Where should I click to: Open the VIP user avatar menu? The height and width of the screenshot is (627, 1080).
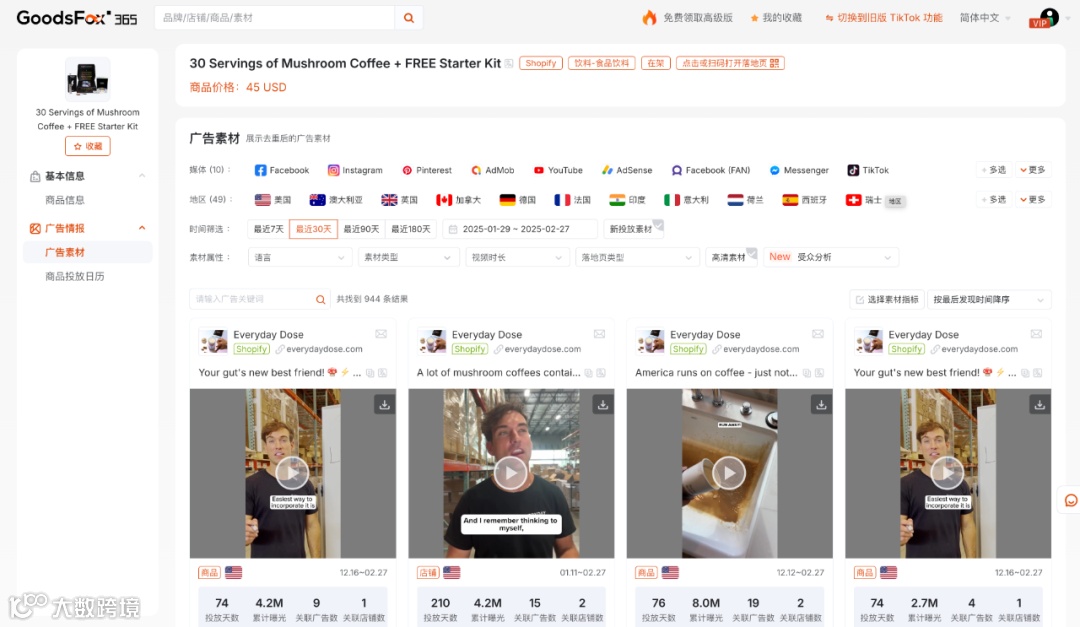click(1048, 18)
